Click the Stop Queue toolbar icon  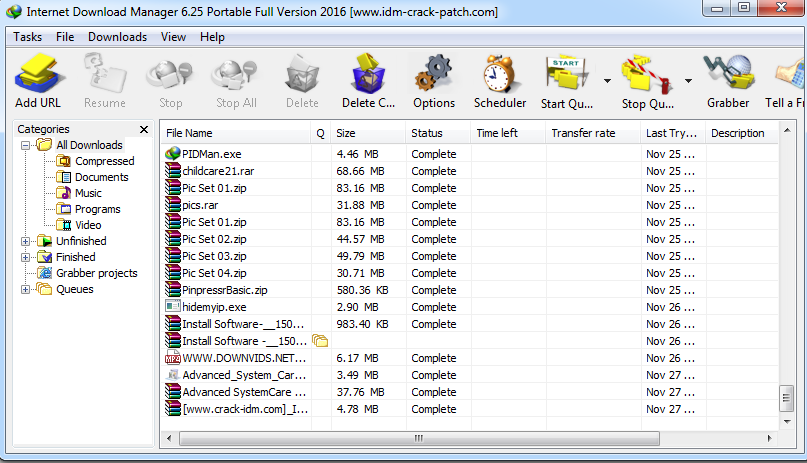pyautogui.click(x=647, y=75)
